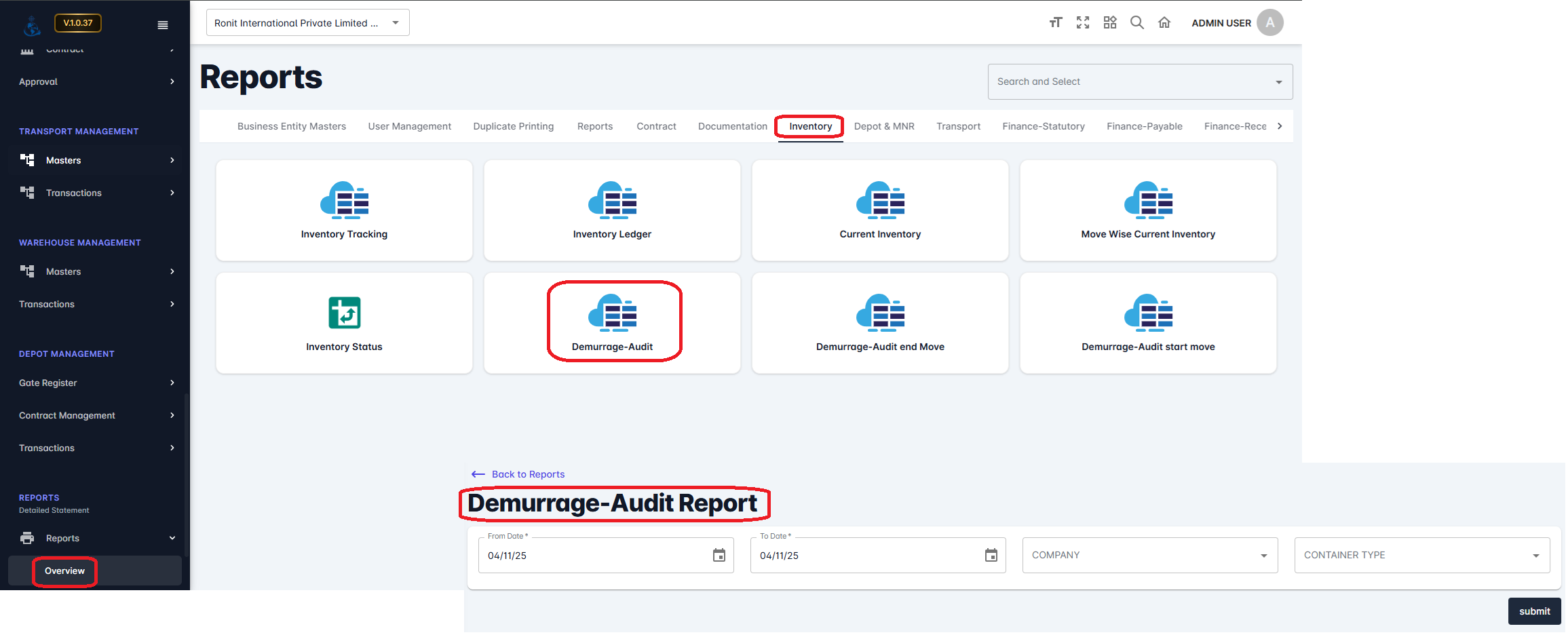Click the admin user avatar
Screen dimensions: 1568x637
(1269, 23)
